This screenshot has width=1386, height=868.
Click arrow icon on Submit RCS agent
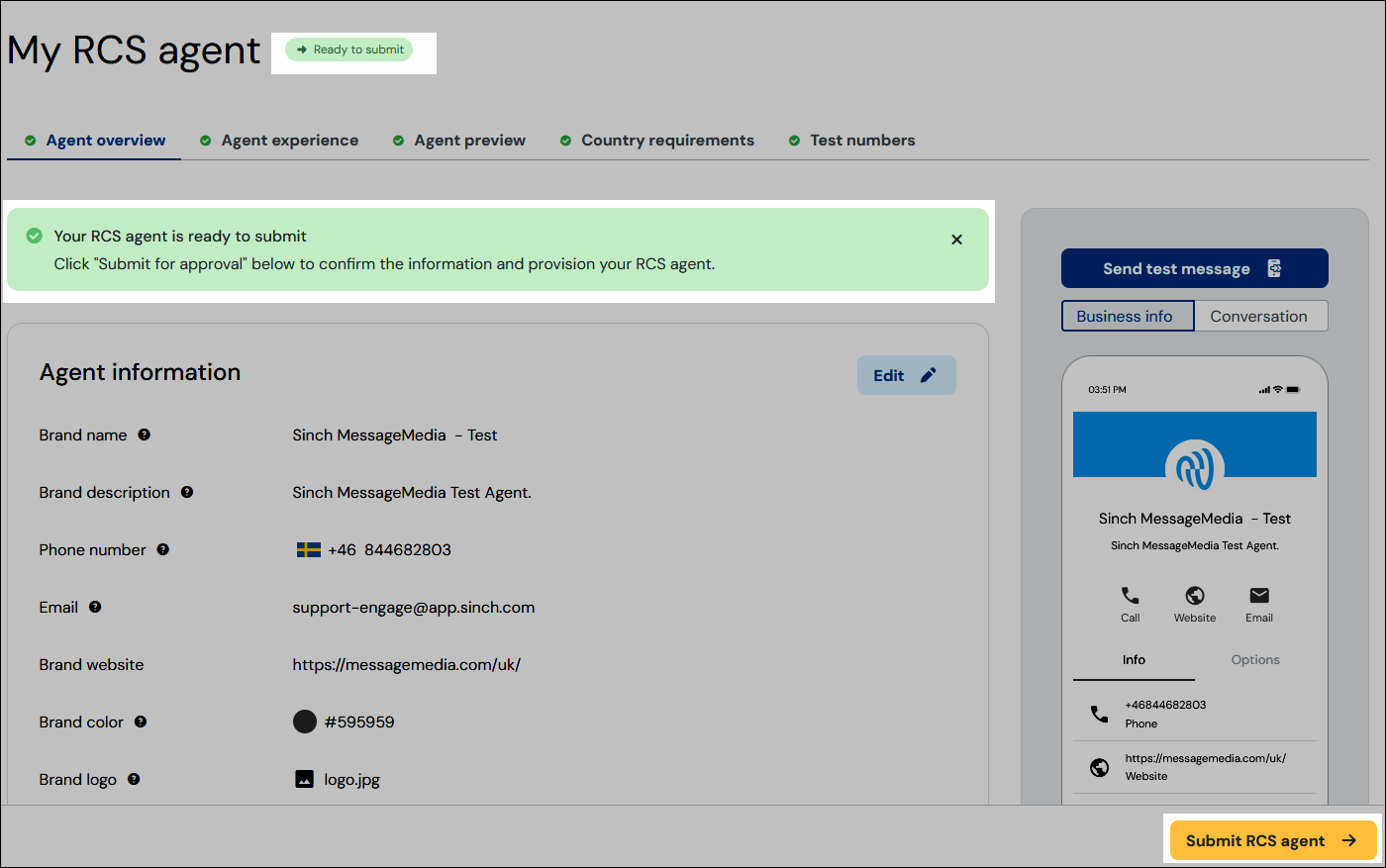pos(1349,840)
